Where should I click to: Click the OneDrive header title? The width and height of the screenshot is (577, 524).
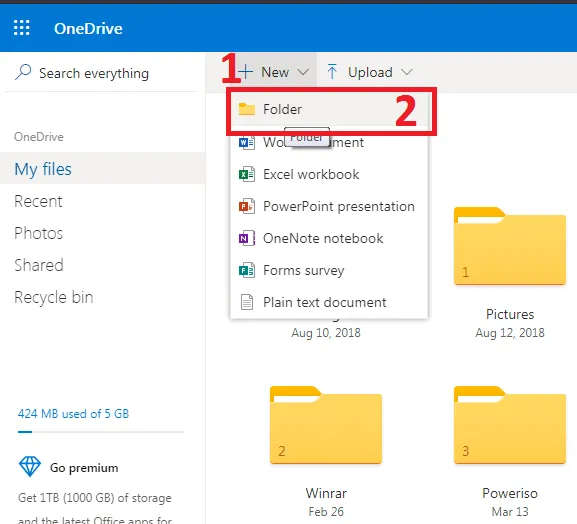point(88,28)
